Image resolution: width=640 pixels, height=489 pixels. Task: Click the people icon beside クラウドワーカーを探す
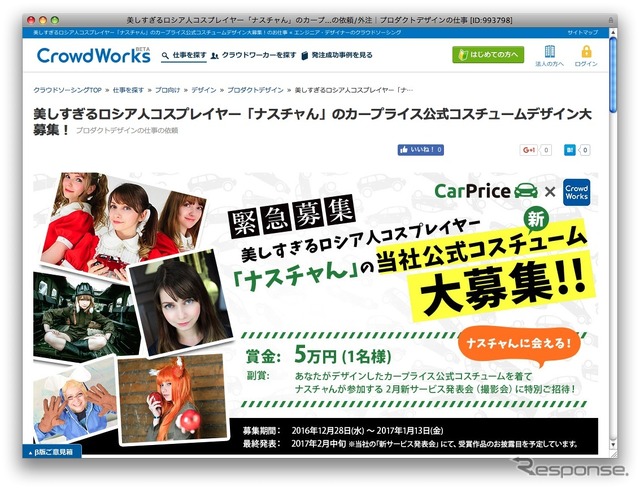coord(215,56)
